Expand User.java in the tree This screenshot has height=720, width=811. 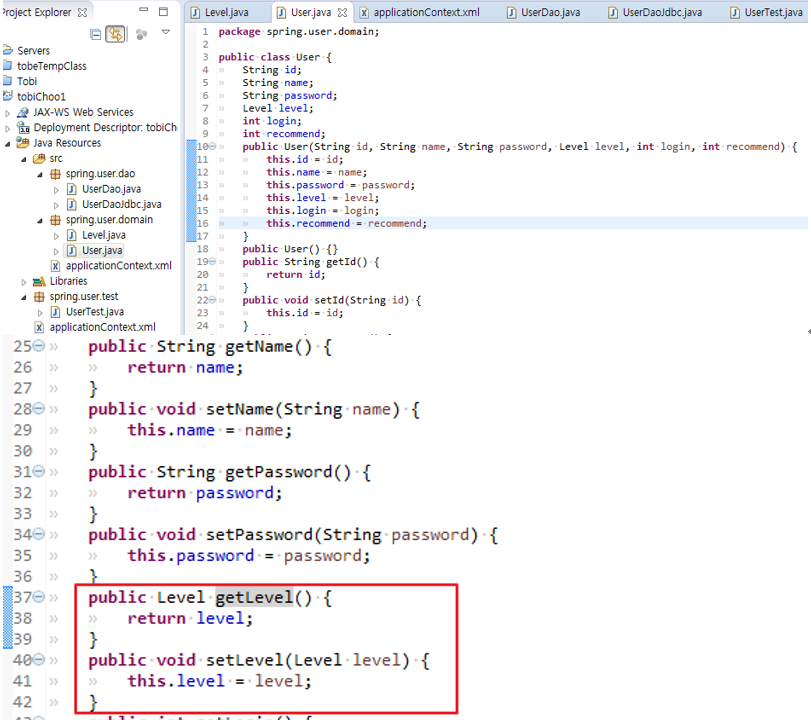pos(56,251)
